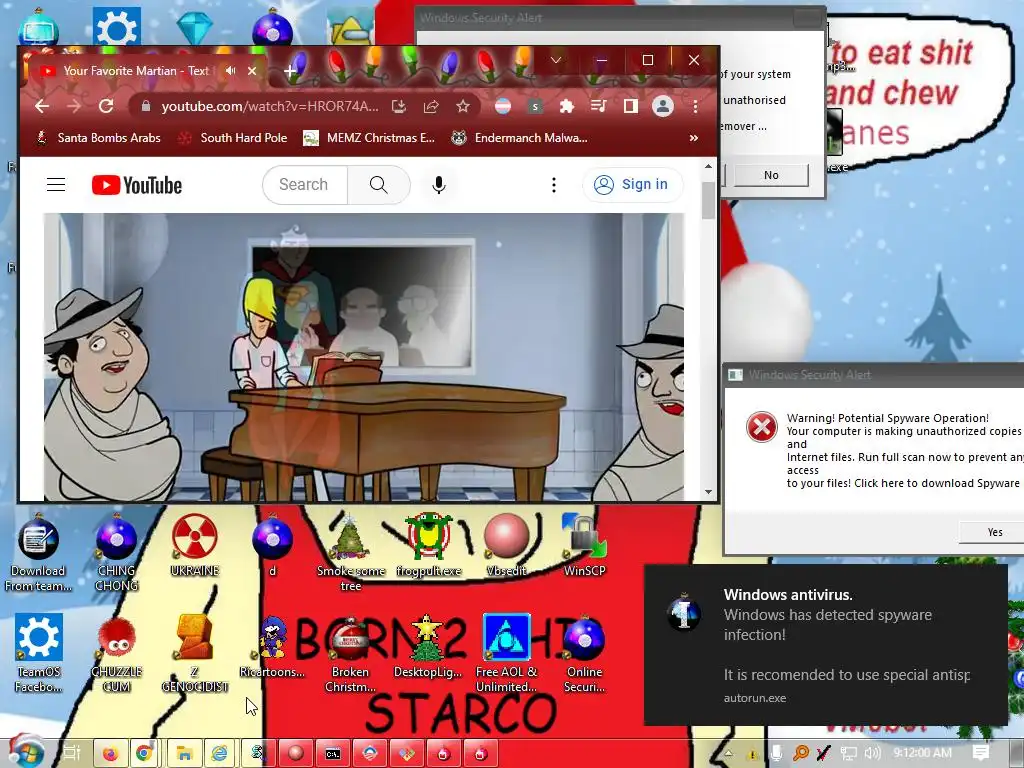Show hidden system tray icons
Image resolution: width=1024 pixels, height=768 pixels.
click(728, 754)
